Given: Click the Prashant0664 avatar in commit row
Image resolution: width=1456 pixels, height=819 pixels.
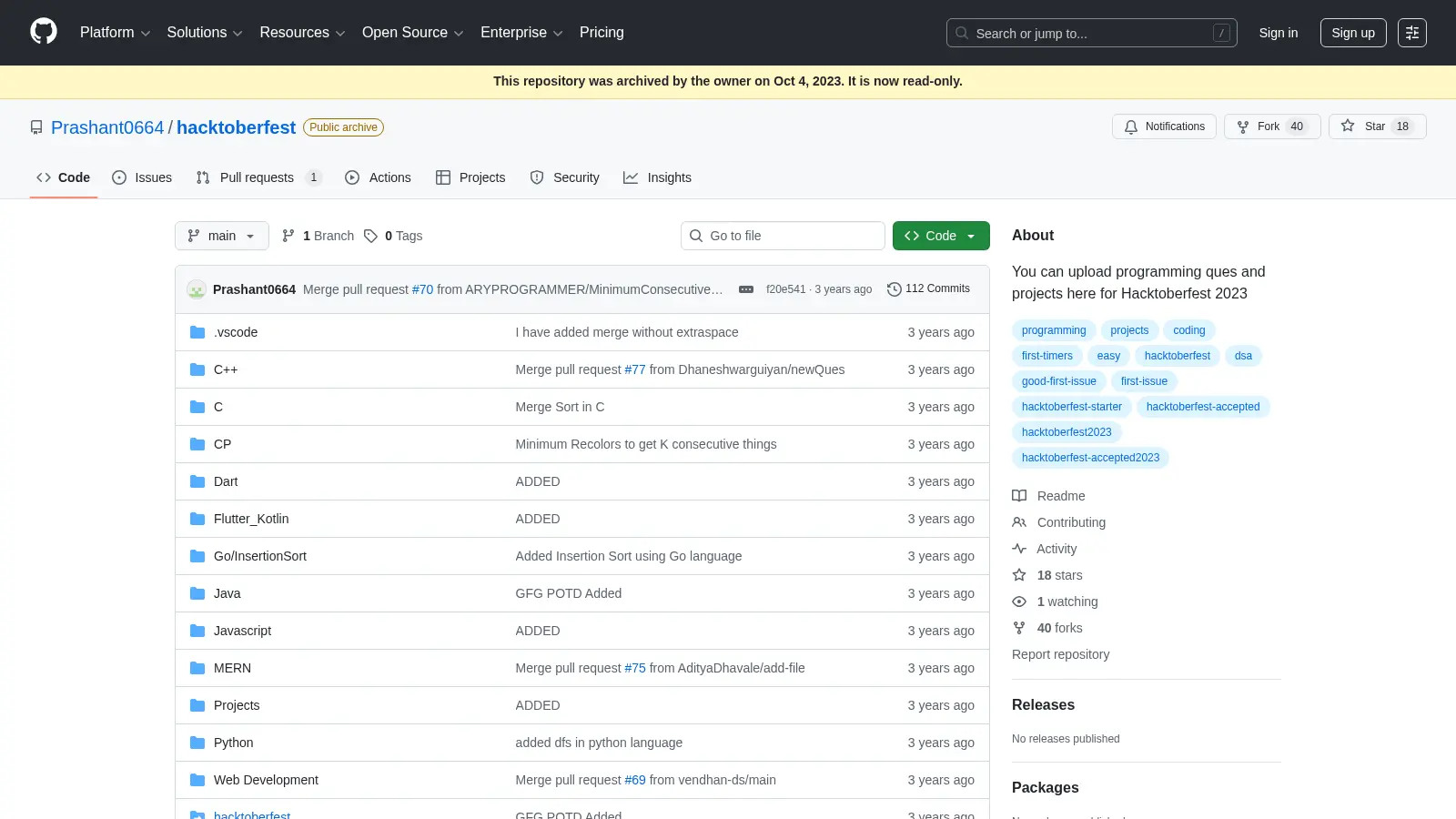Looking at the screenshot, I should click(x=197, y=289).
